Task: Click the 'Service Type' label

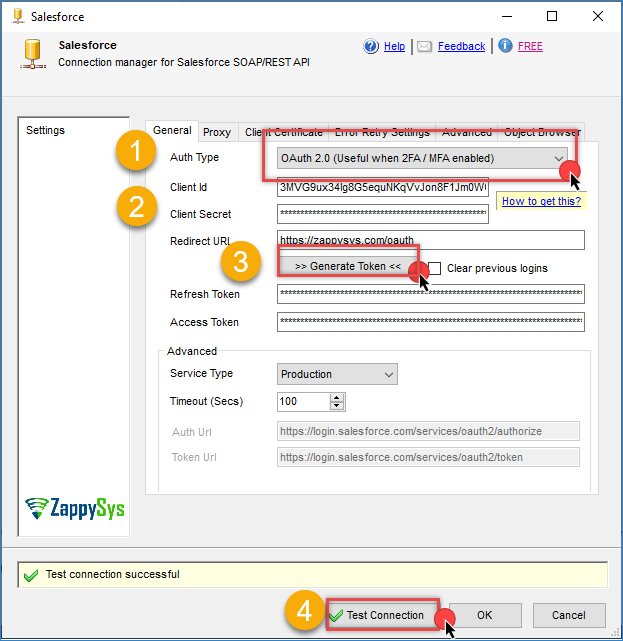Action: point(201,373)
